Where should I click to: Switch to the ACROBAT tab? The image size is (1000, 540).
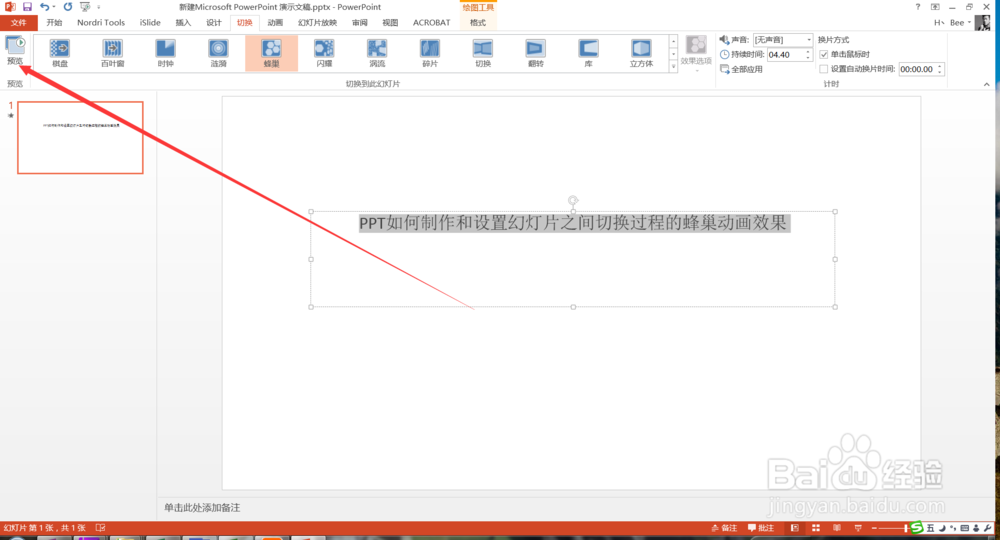tap(432, 22)
